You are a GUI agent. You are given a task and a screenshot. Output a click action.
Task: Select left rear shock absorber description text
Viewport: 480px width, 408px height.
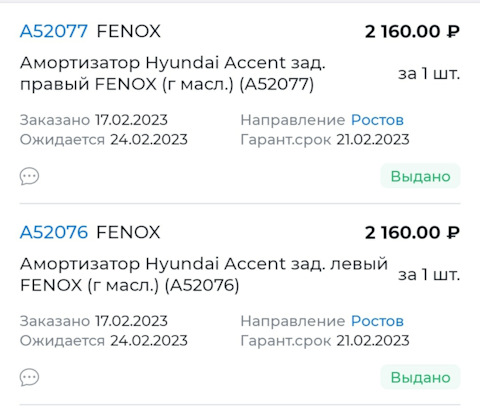pyautogui.click(x=204, y=274)
